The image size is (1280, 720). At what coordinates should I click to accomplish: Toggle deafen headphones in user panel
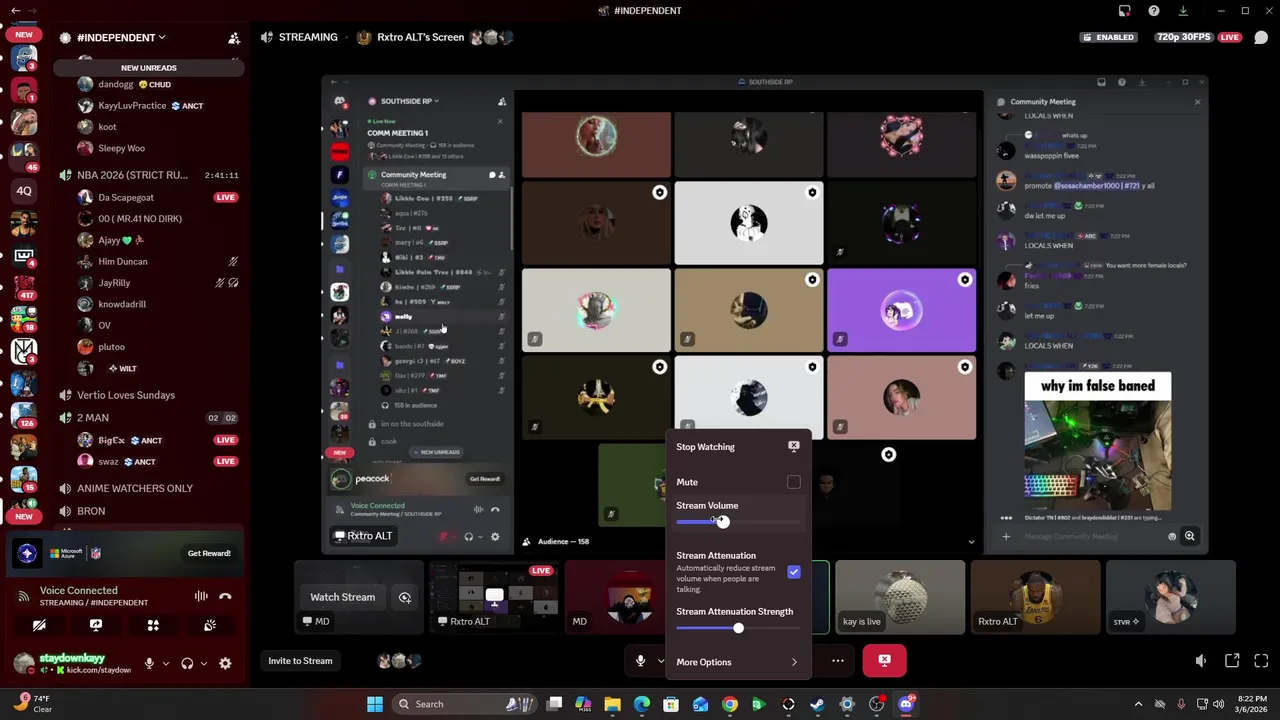pyautogui.click(x=187, y=663)
